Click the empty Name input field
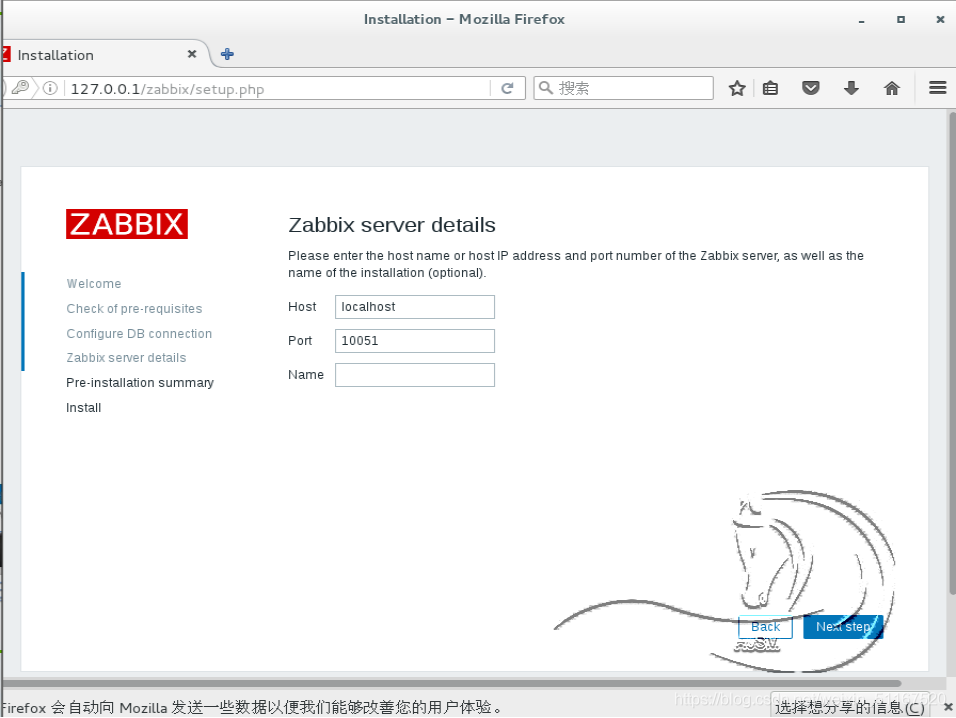The width and height of the screenshot is (956, 718). click(x=415, y=375)
